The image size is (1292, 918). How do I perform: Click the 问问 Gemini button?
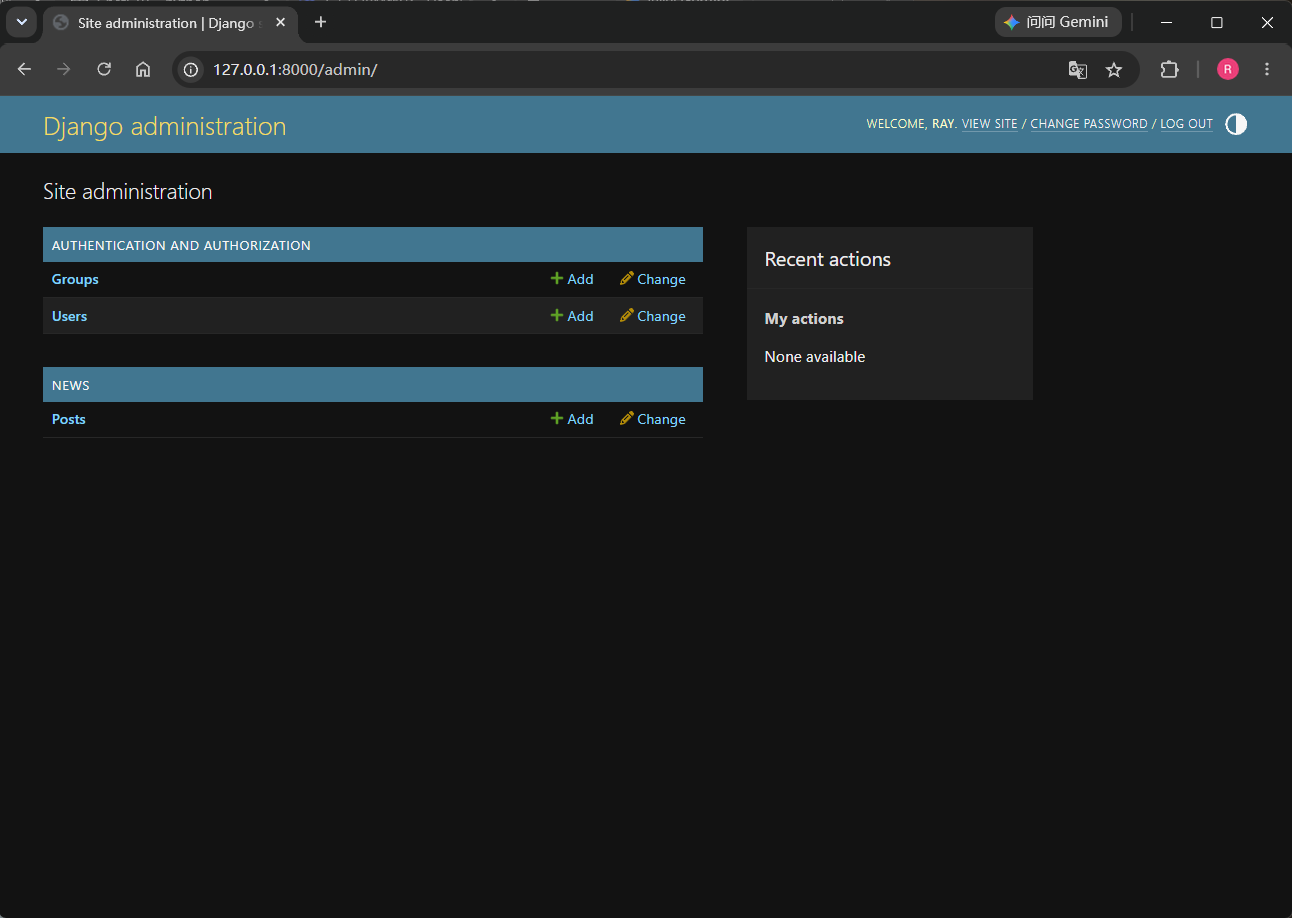point(1058,22)
